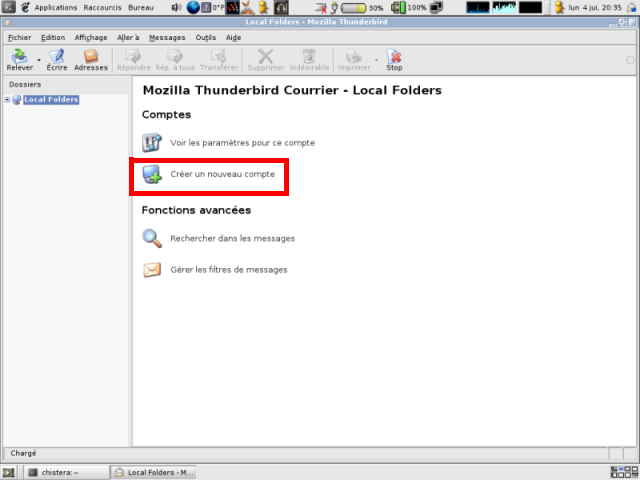Click 'Créer un nouveau compte' link
640x480 pixels.
tap(222, 174)
